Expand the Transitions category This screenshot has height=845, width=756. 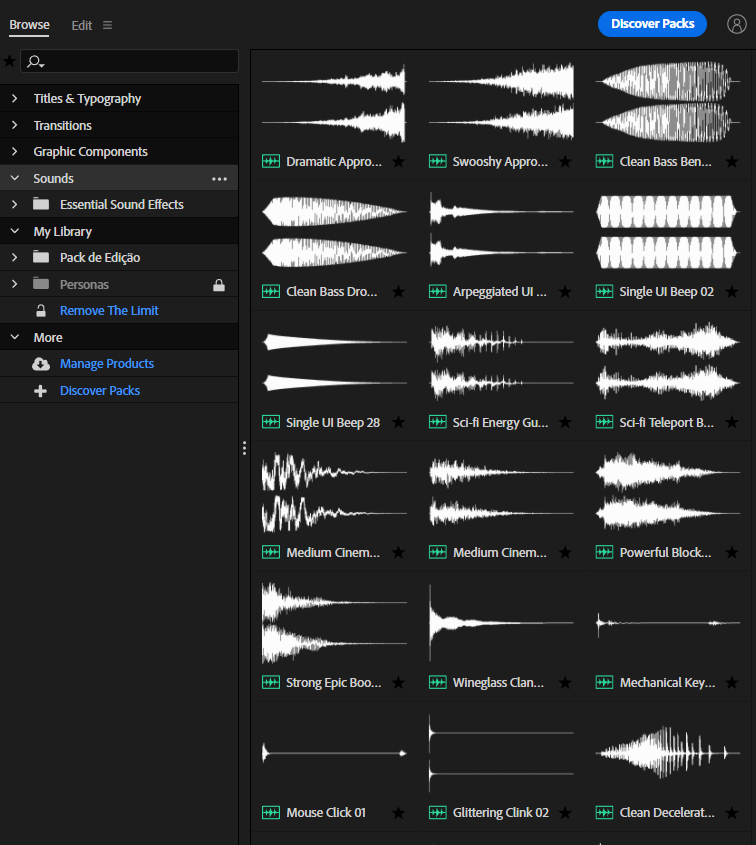click(15, 125)
